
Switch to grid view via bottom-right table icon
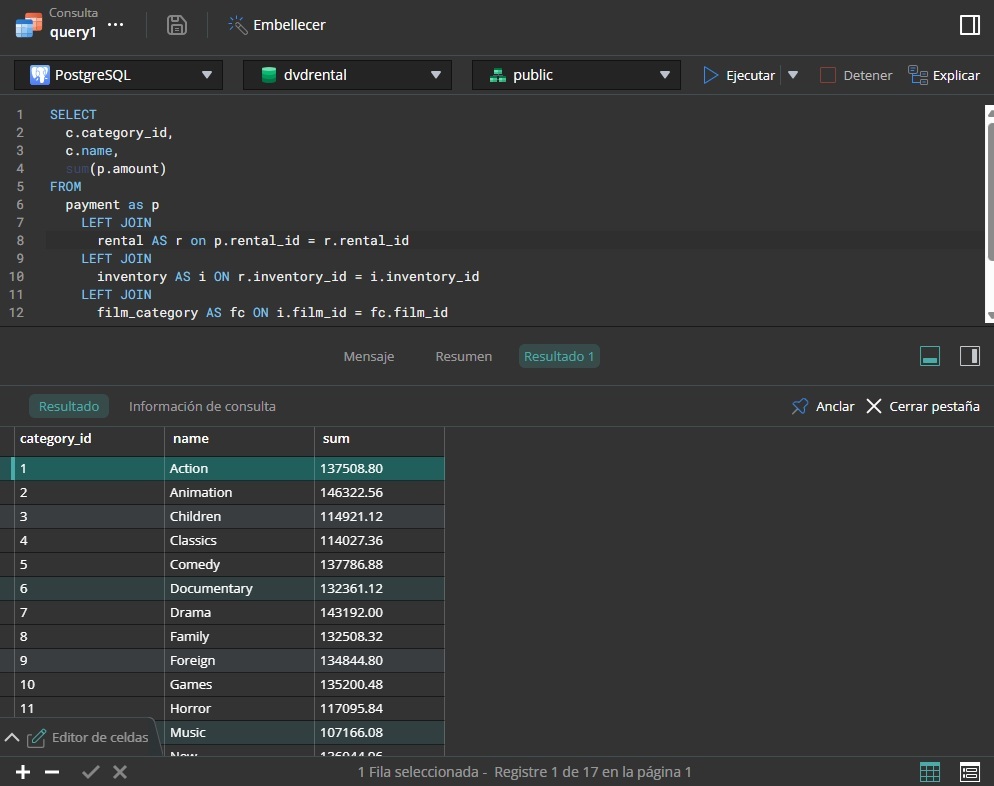[x=929, y=771]
